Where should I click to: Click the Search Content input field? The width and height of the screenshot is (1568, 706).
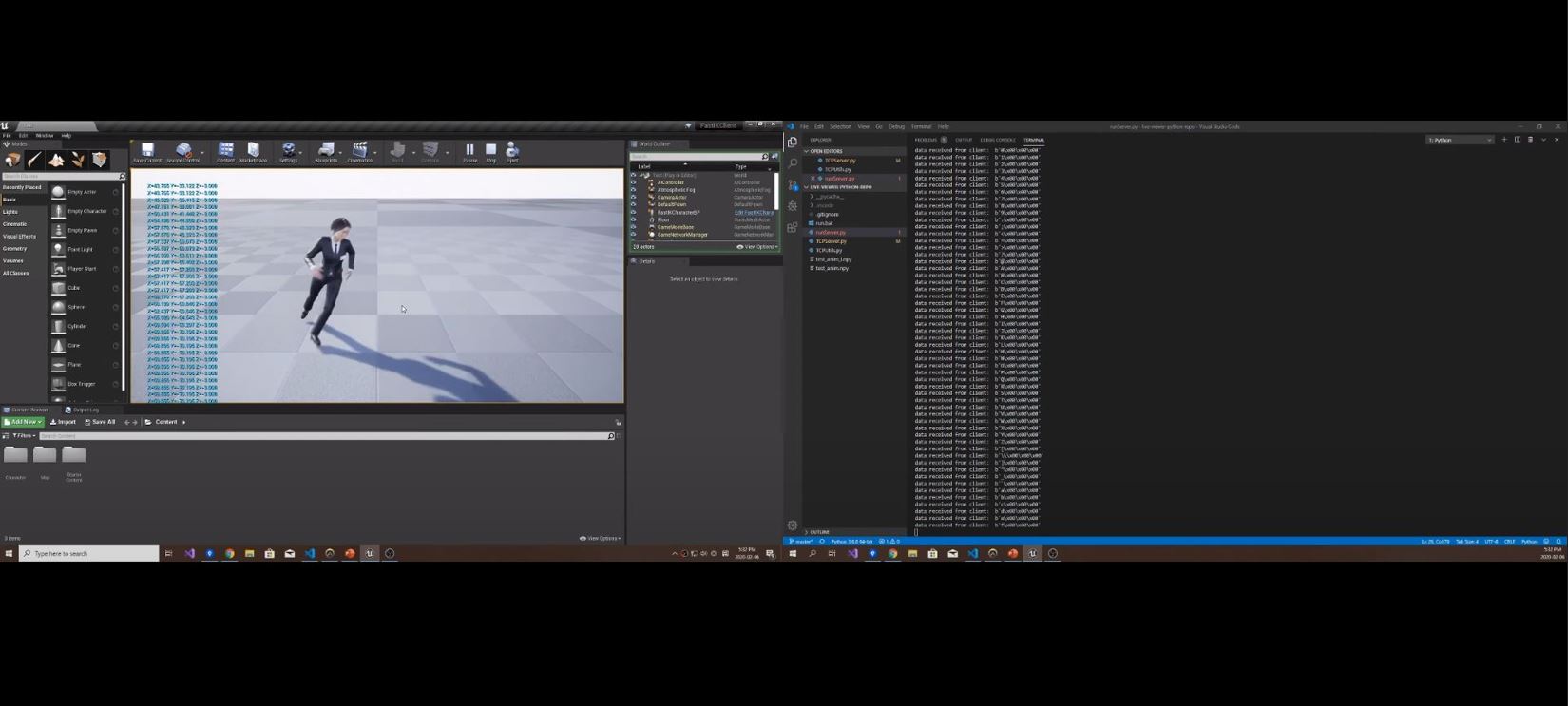point(323,436)
